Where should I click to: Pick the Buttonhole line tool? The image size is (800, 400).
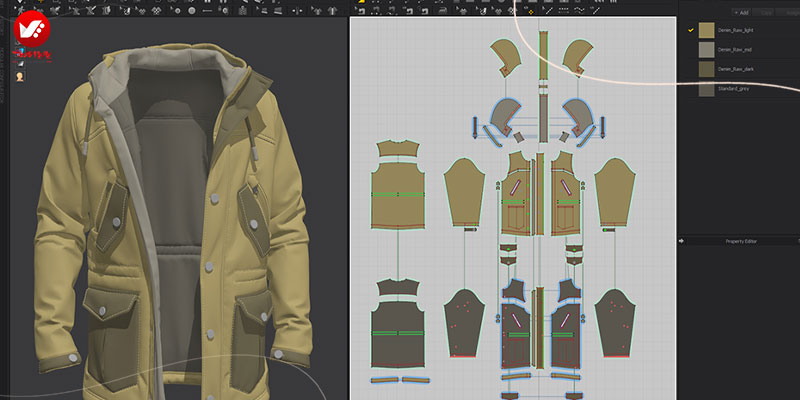point(207,10)
